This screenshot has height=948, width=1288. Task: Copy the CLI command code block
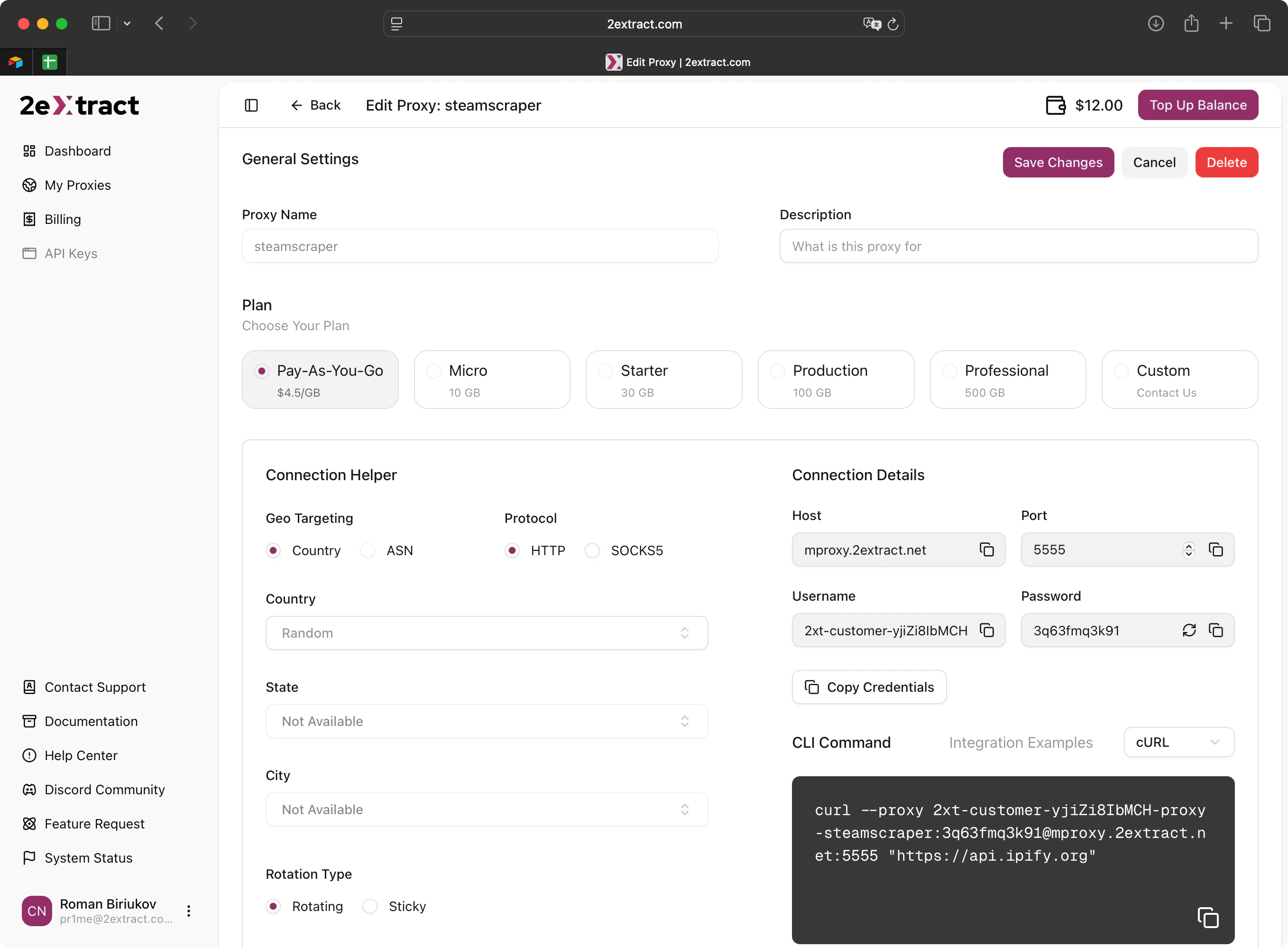(x=1208, y=917)
